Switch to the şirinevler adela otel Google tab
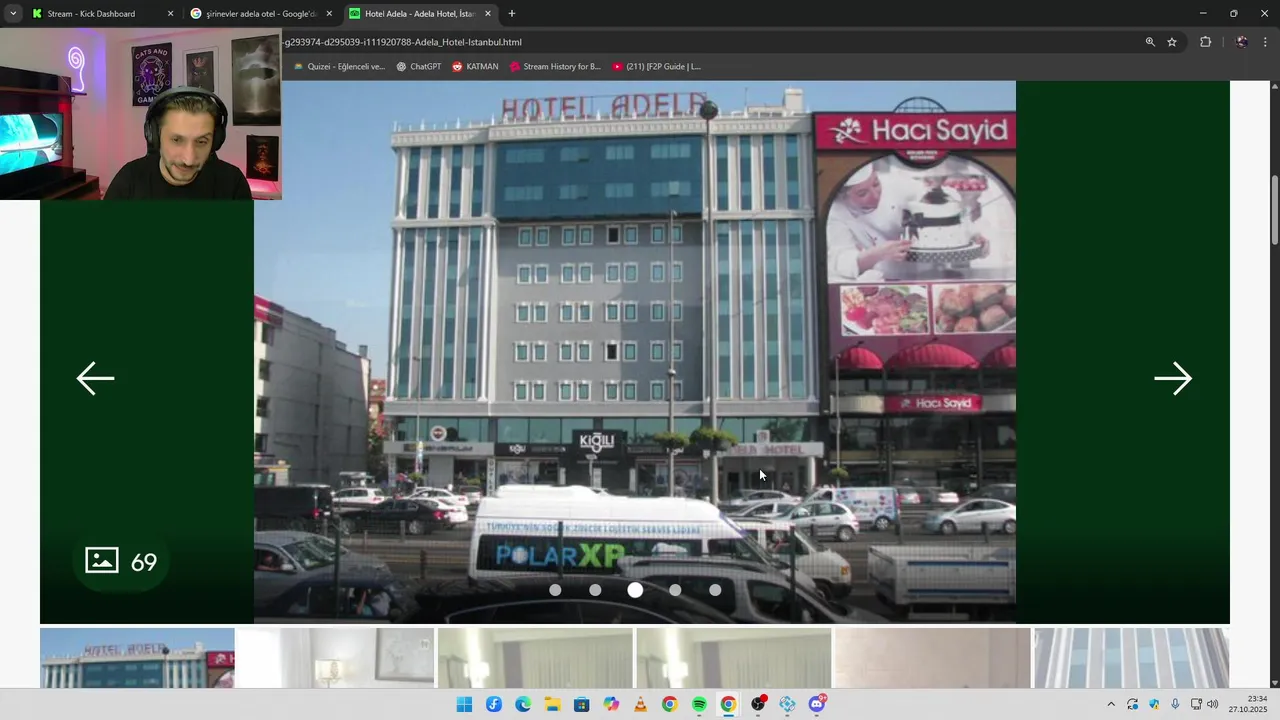 261,14
